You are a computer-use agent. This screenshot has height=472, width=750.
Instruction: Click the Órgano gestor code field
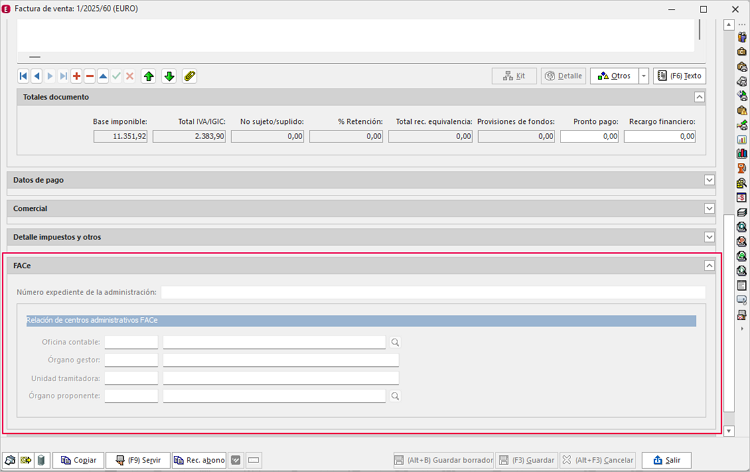click(132, 360)
